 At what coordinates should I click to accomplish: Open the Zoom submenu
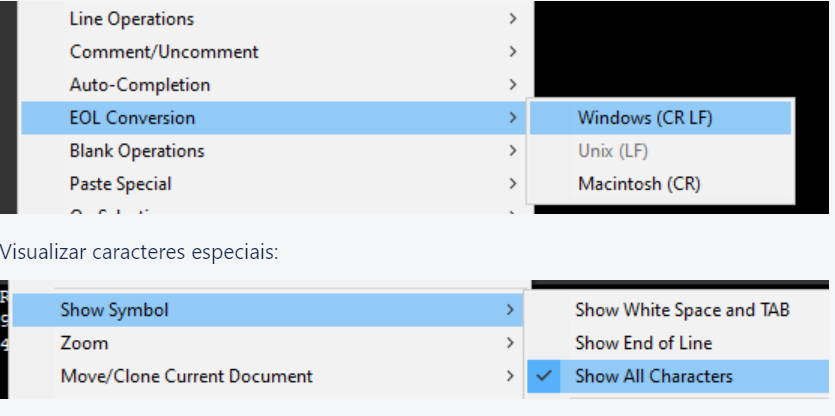pyautogui.click(x=84, y=343)
